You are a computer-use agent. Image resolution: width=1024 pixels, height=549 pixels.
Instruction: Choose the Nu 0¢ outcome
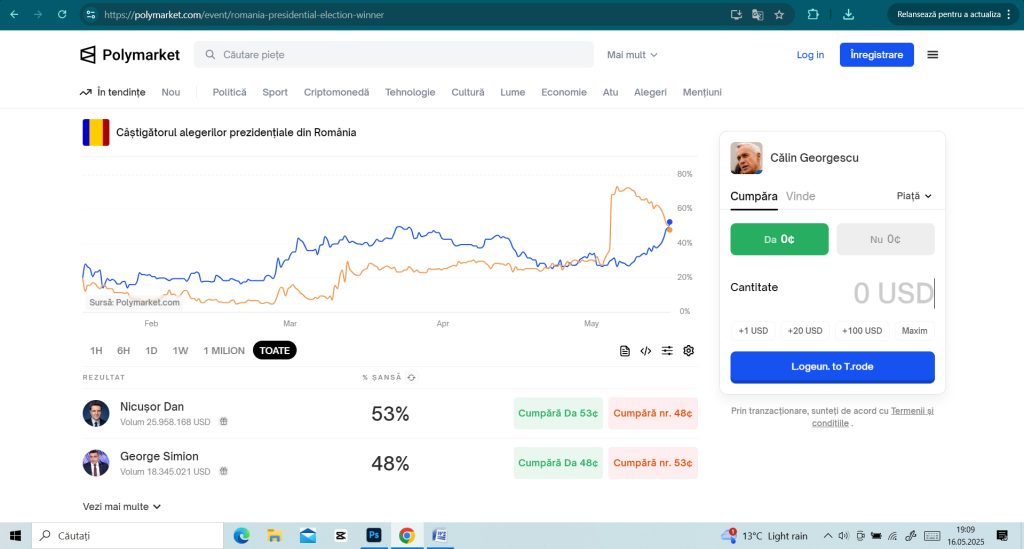point(885,239)
